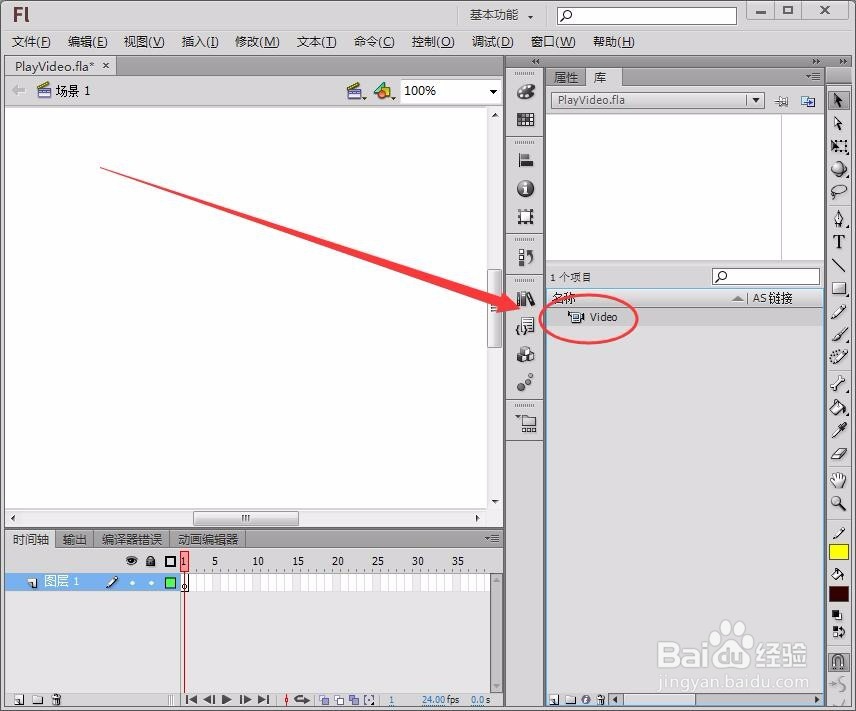The height and width of the screenshot is (711, 856).
Task: Switch to the 输出 tab
Action: click(x=74, y=540)
